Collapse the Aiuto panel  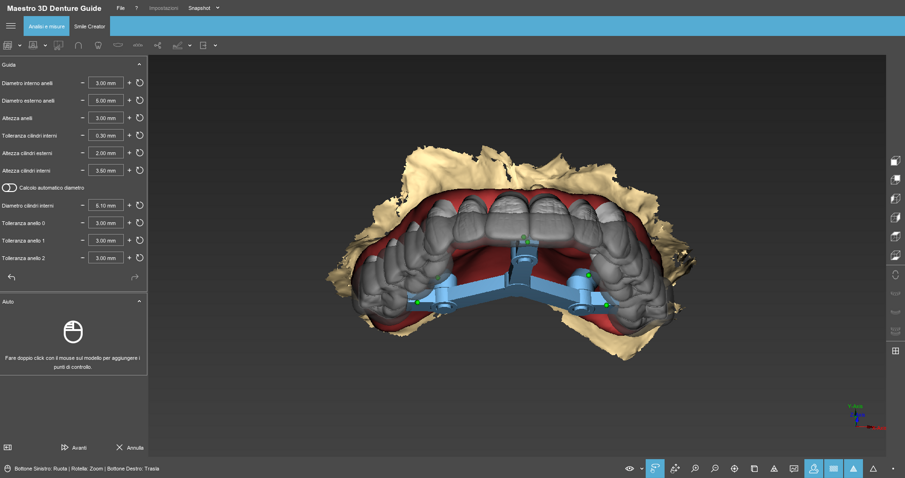139,301
